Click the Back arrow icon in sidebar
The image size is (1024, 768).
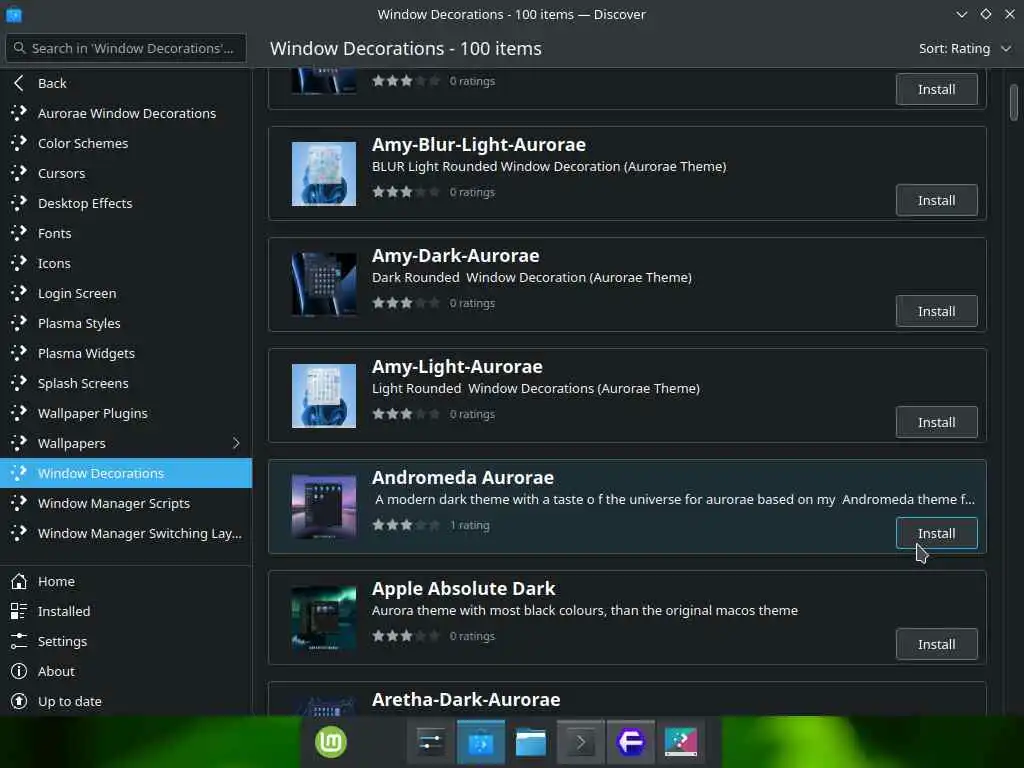(x=19, y=83)
